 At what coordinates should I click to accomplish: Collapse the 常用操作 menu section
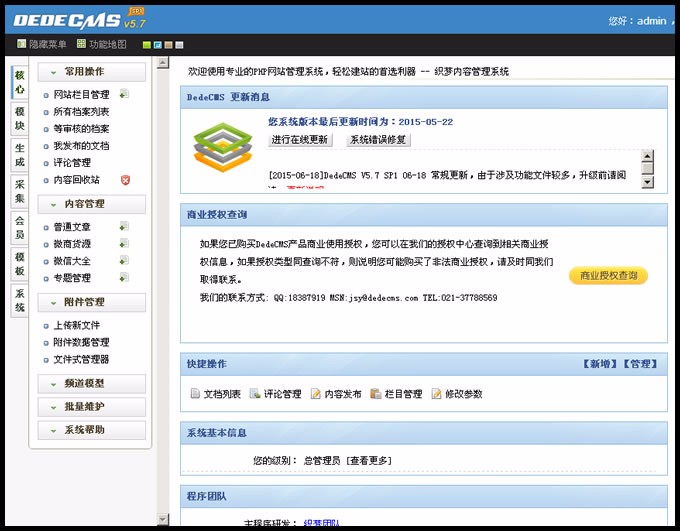[x=92, y=72]
